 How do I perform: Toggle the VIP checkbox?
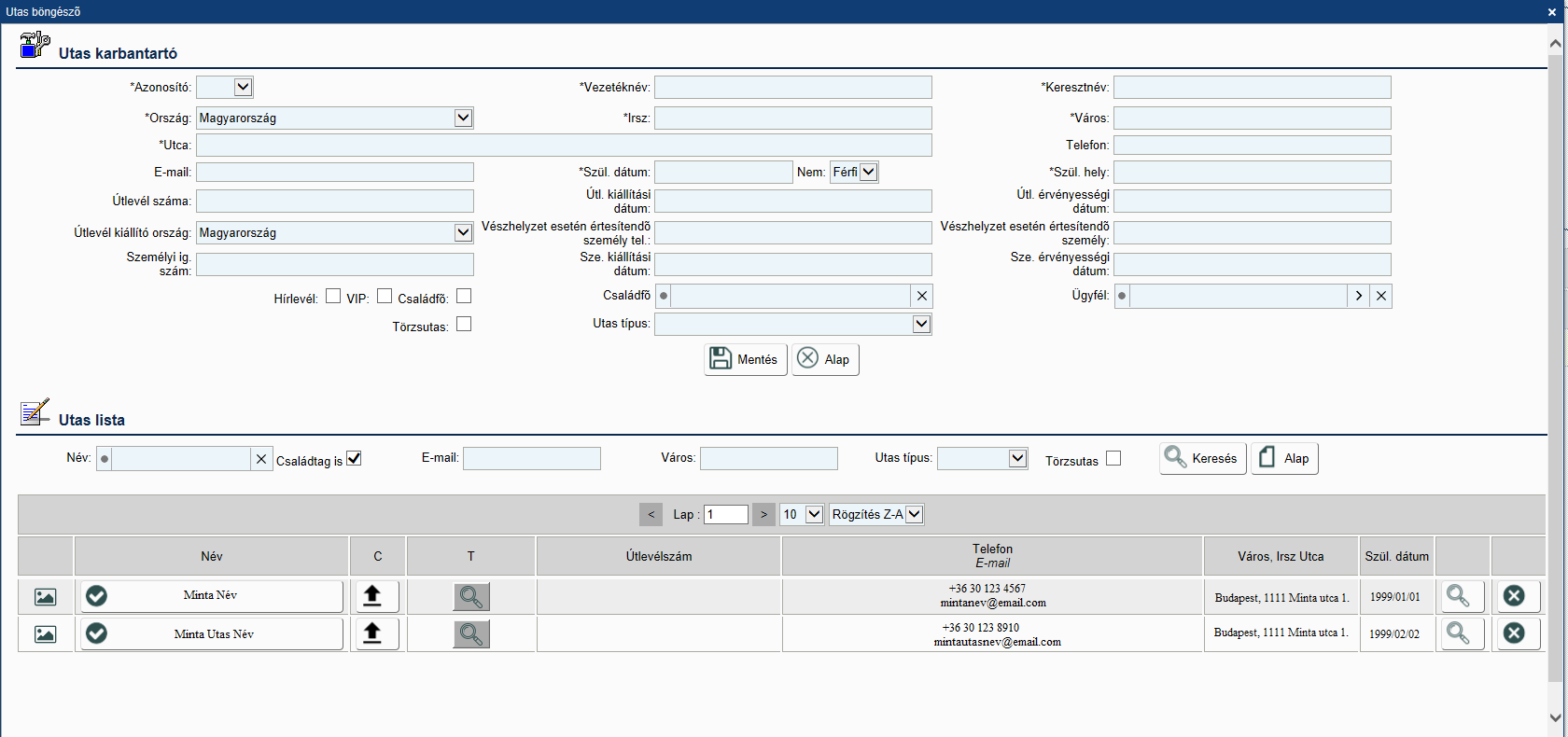point(385,297)
